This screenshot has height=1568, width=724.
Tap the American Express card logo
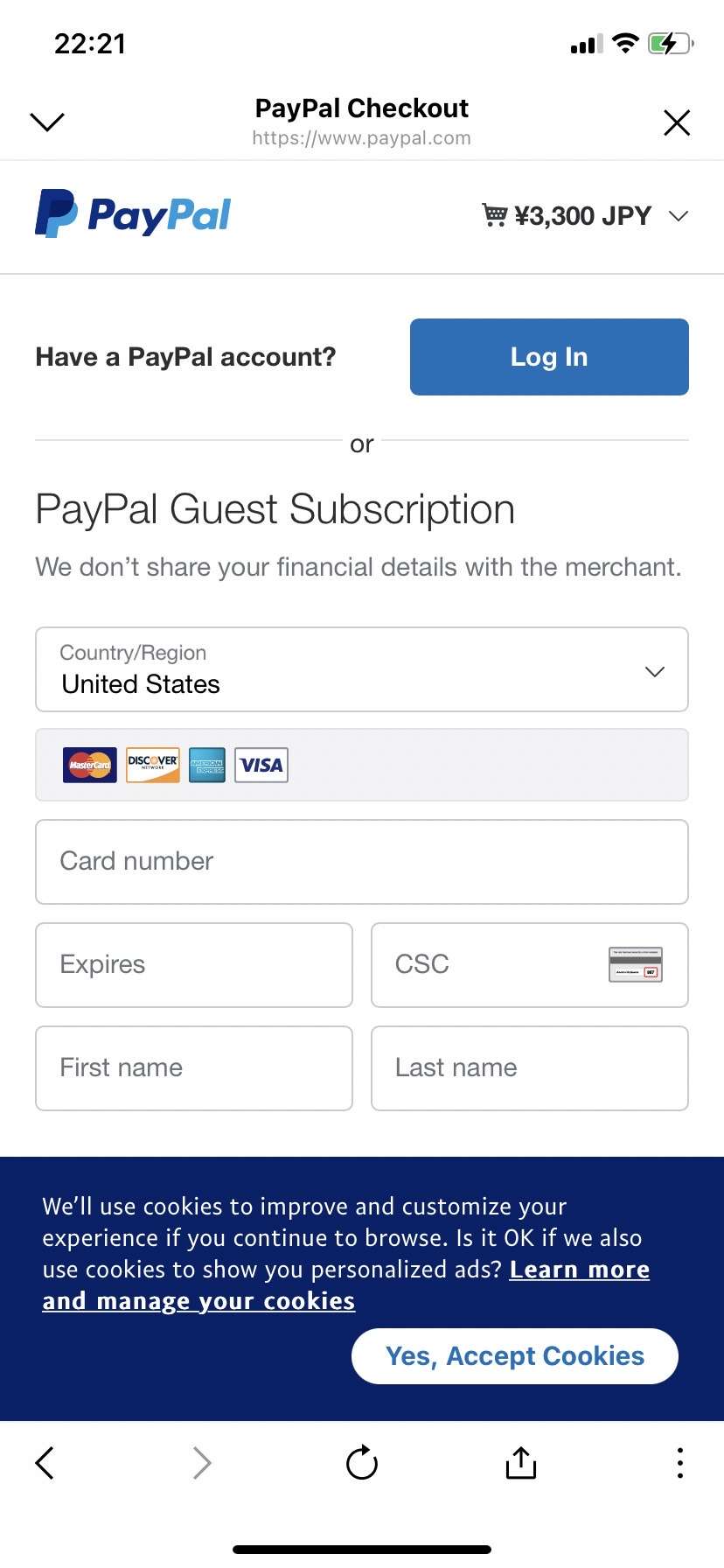click(x=207, y=765)
